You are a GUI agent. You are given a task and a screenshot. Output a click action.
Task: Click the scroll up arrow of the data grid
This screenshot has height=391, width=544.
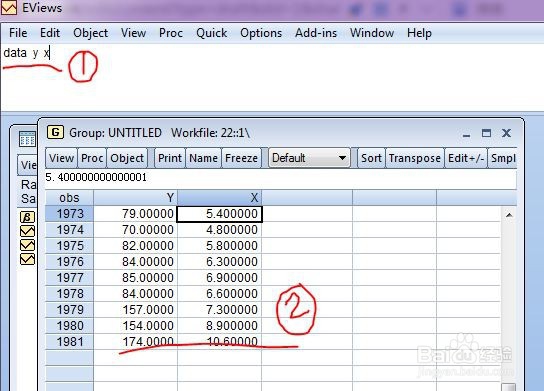point(509,215)
